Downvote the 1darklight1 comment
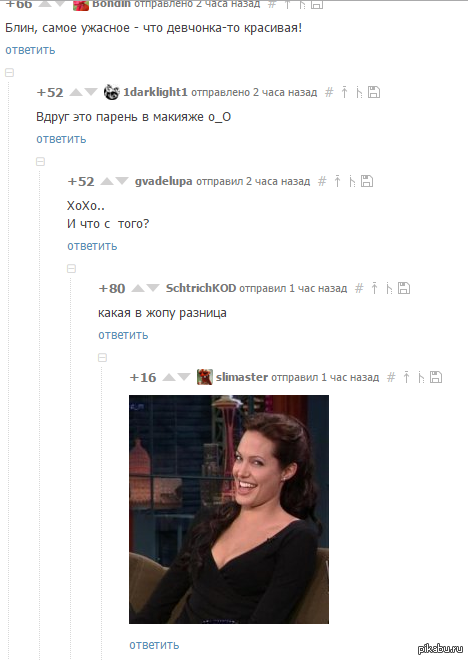 91,92
